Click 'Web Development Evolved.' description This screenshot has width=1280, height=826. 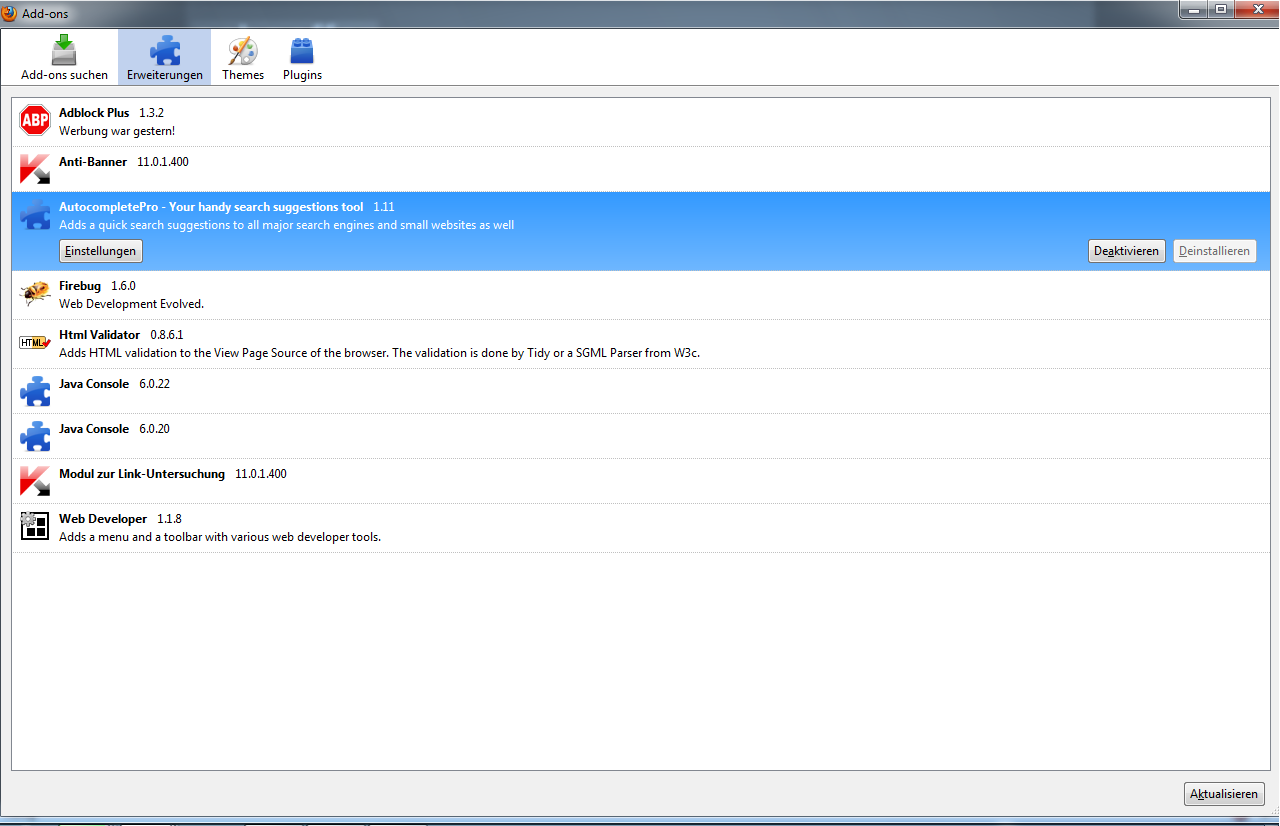point(131,304)
